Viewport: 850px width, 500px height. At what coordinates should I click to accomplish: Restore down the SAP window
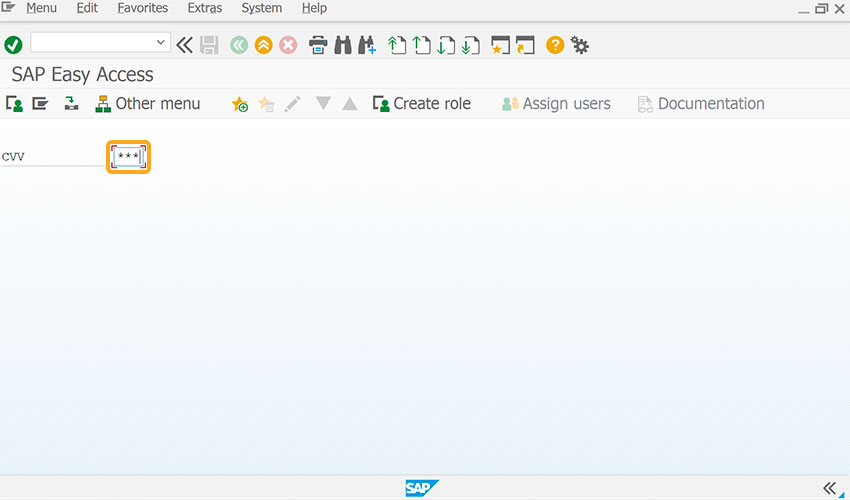tap(822, 9)
